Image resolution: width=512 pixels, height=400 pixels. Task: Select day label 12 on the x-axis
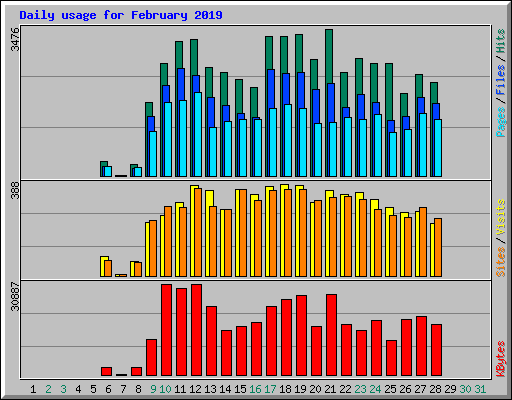195,389
